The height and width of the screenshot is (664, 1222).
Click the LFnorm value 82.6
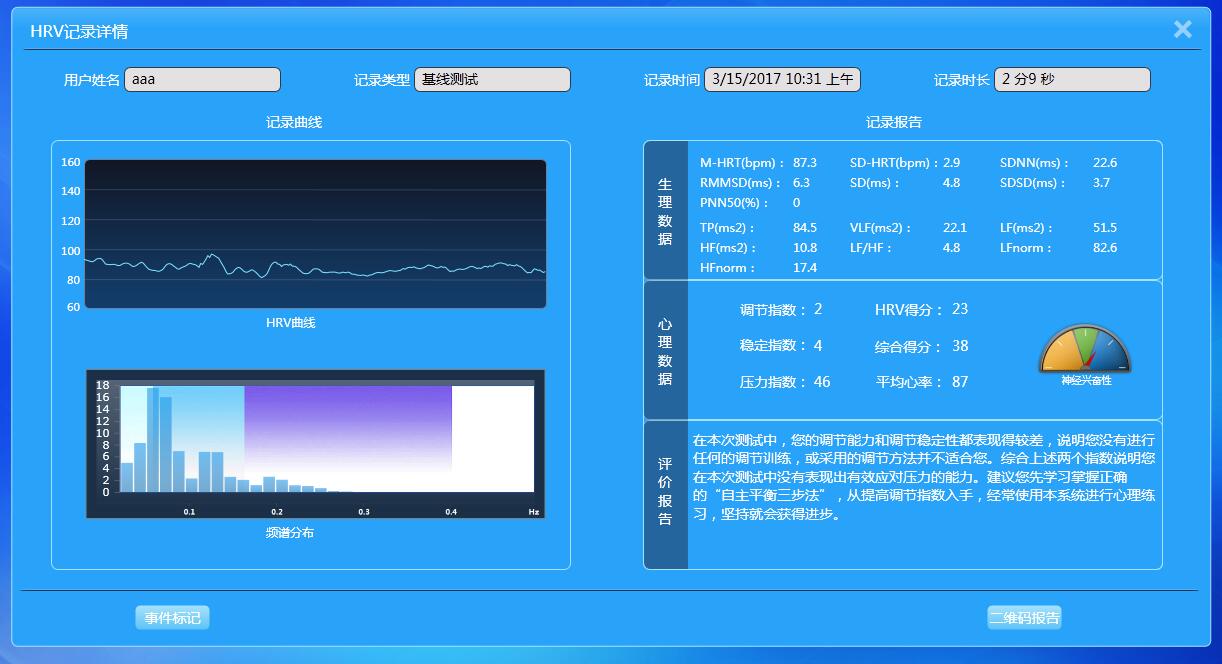tap(1105, 248)
